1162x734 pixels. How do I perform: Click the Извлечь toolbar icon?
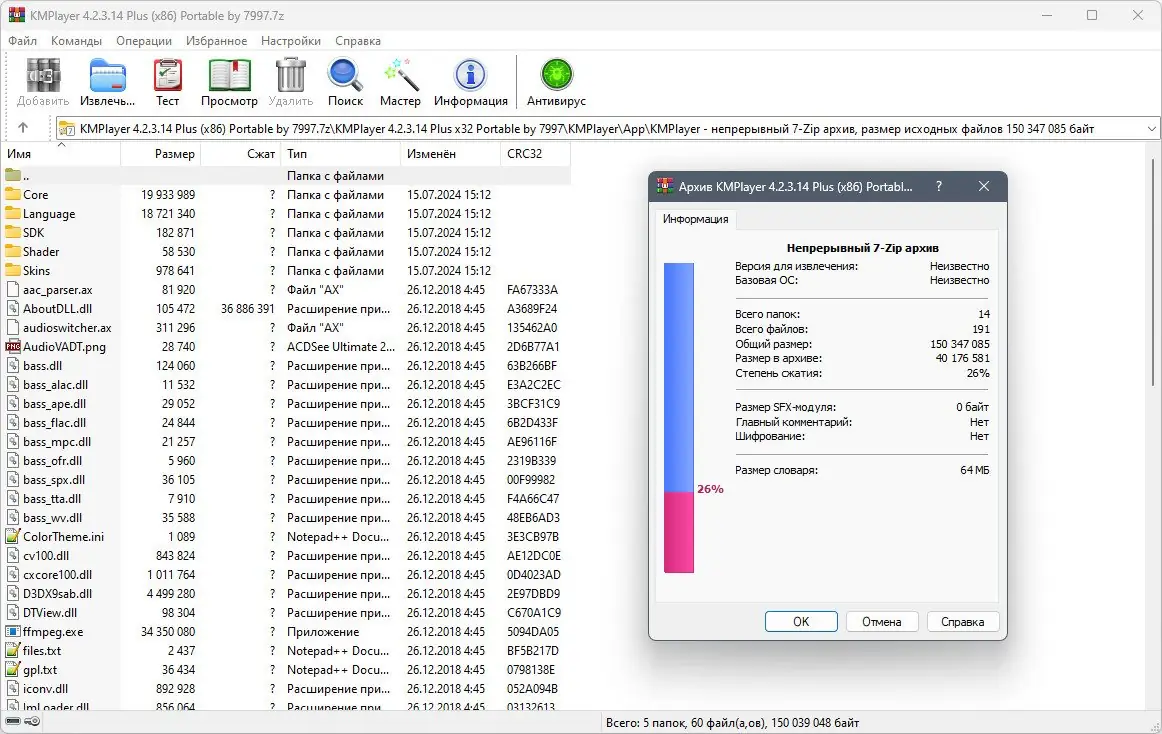coord(107,75)
